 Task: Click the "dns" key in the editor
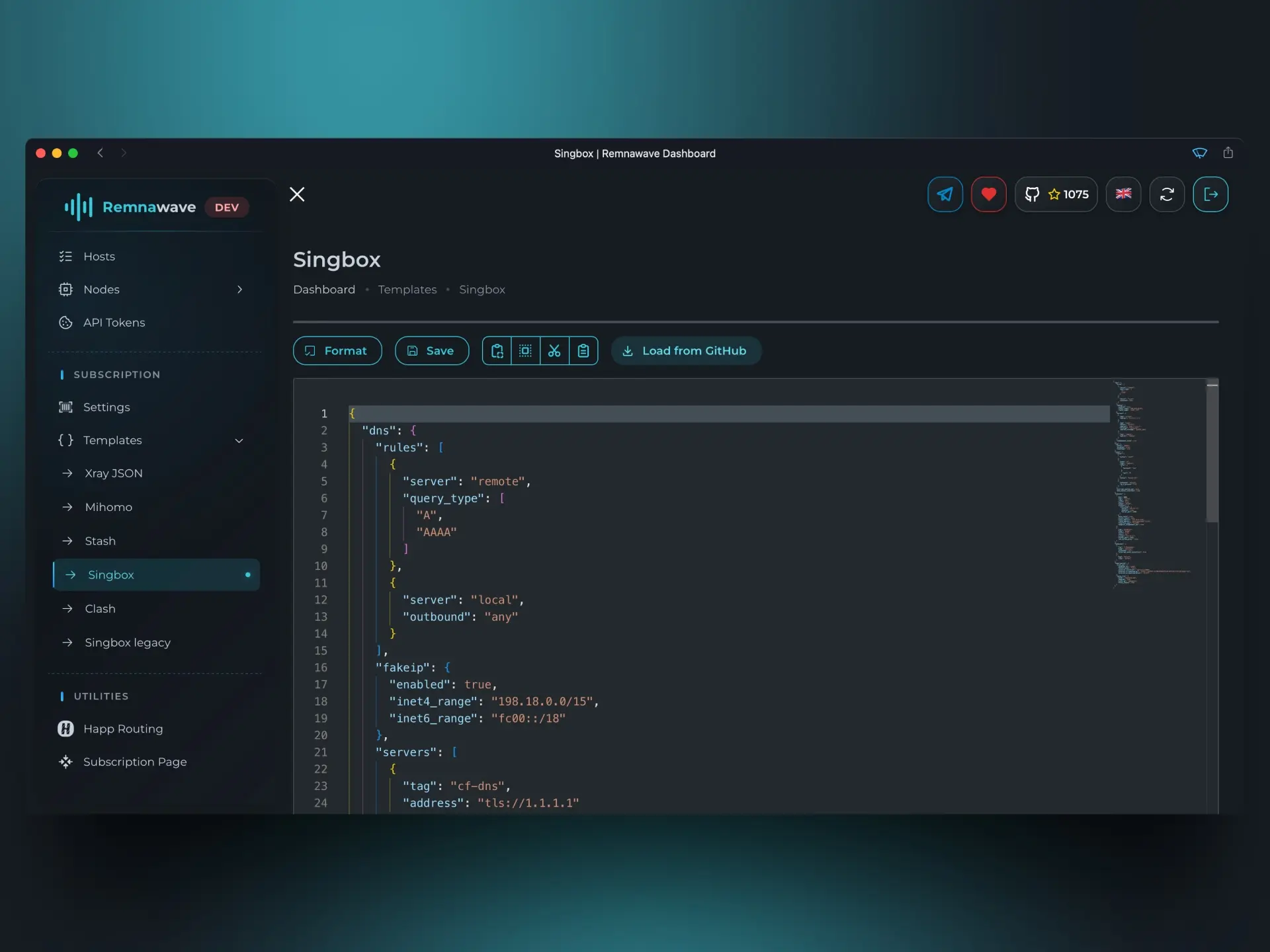[378, 430]
